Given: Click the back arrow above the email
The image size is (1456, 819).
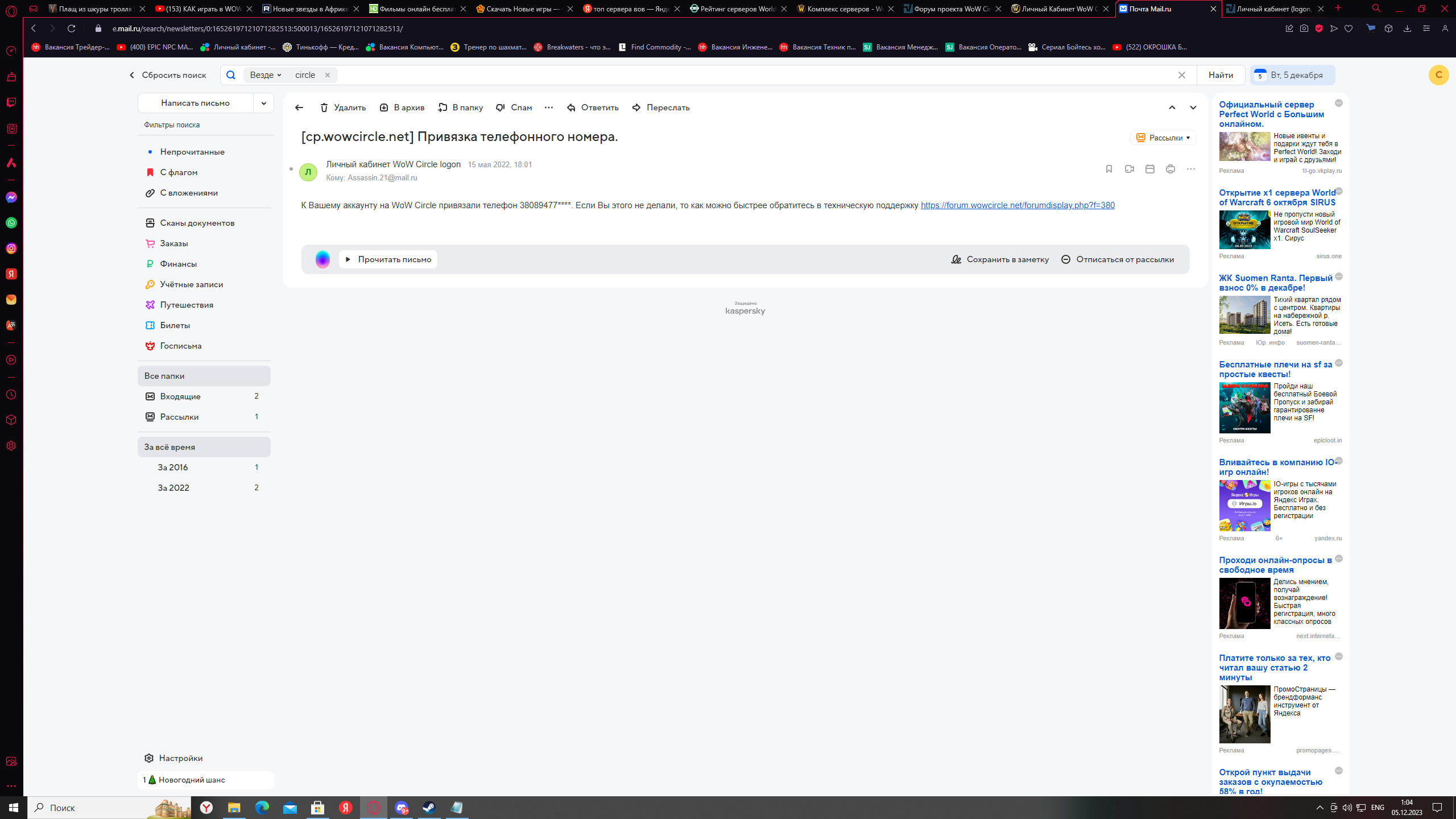Looking at the screenshot, I should [x=299, y=107].
